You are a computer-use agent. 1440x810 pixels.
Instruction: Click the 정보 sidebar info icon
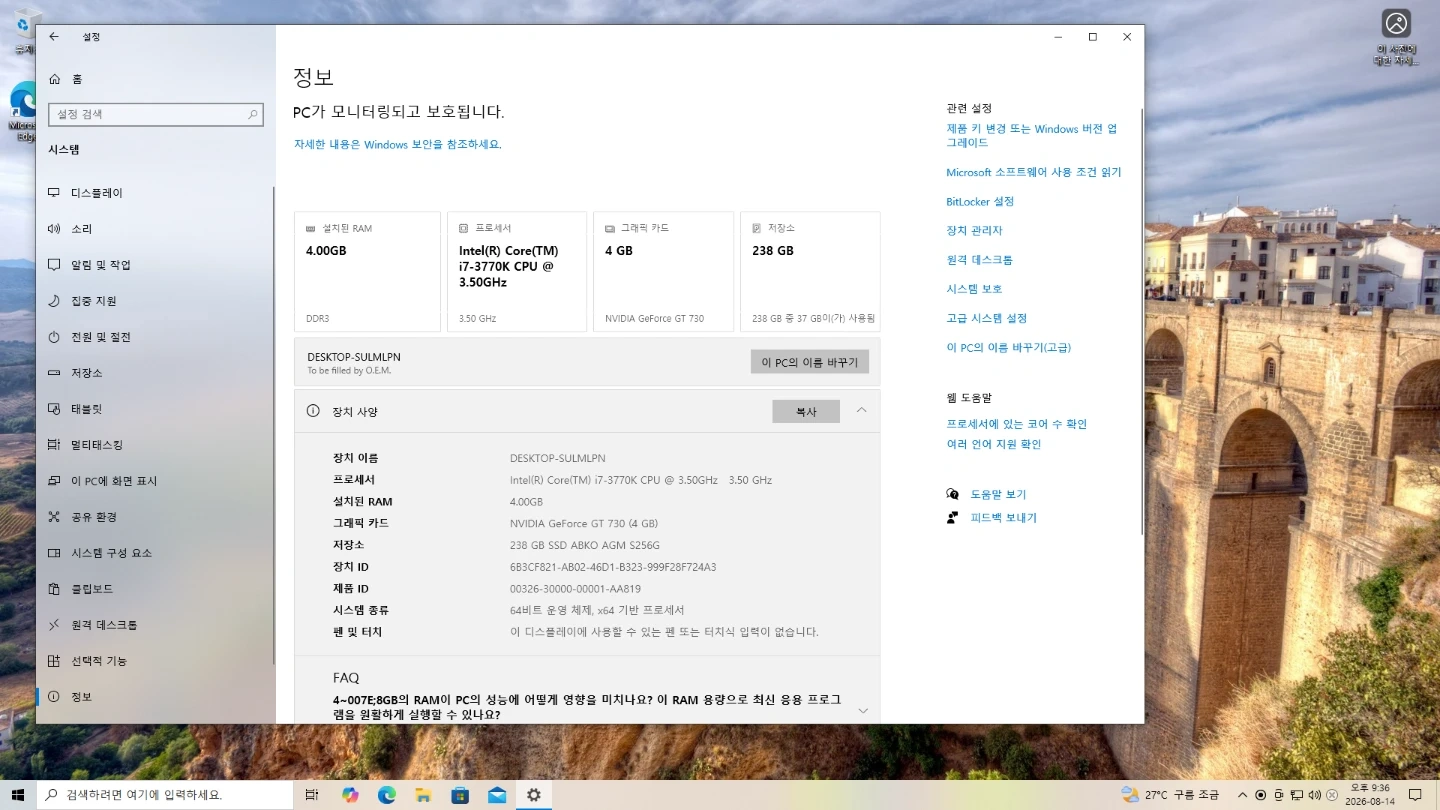pos(54,697)
